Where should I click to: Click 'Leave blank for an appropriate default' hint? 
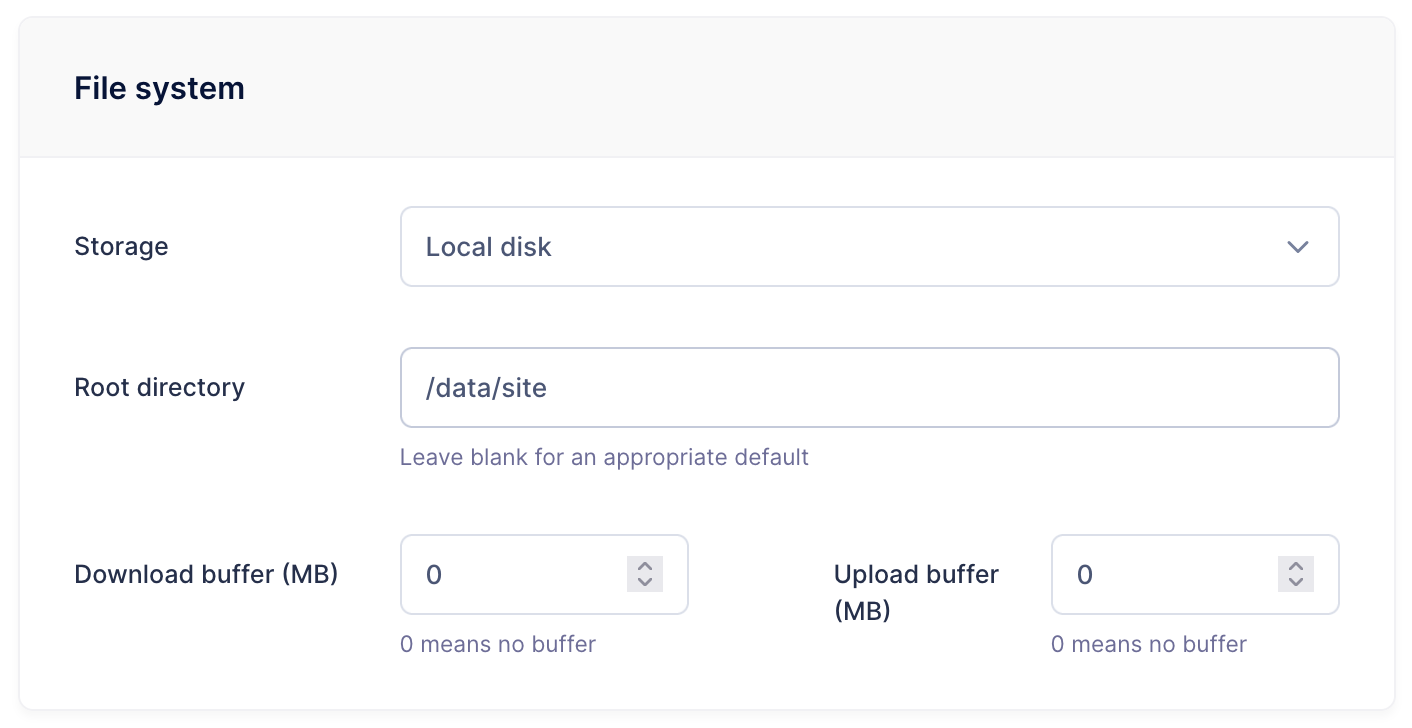point(604,457)
